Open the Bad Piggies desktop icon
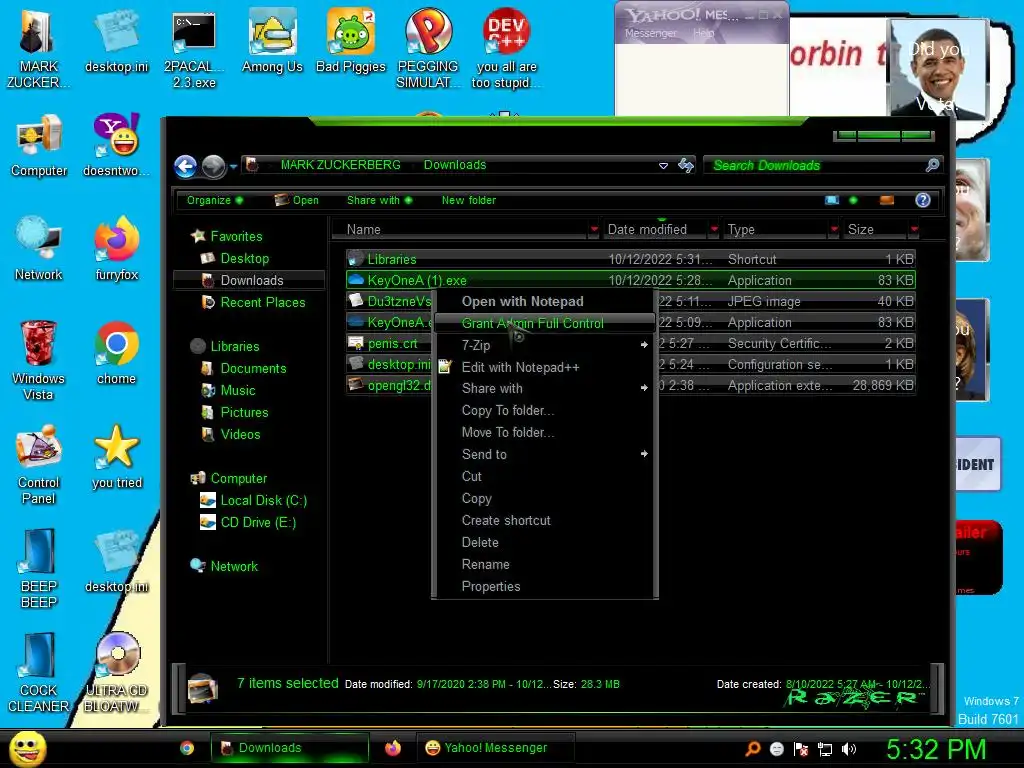Screen dimensions: 1024x768 pos(351,40)
